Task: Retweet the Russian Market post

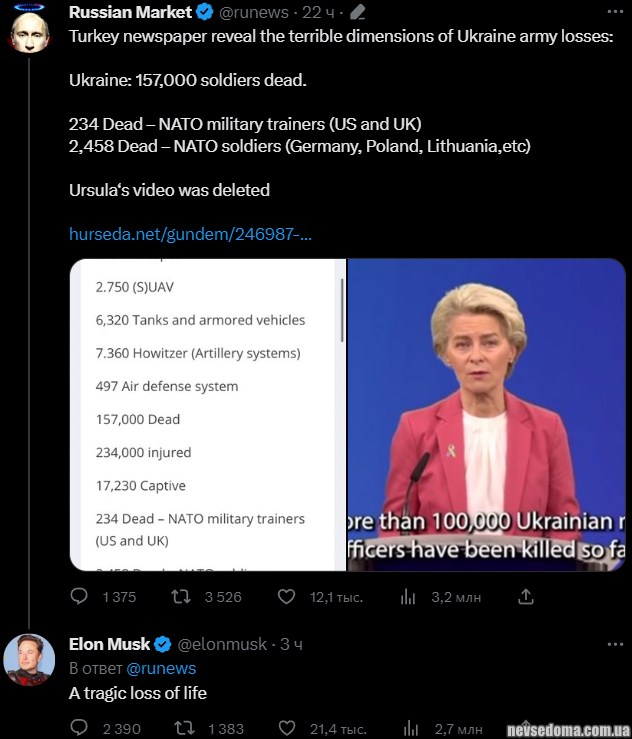Action: (x=181, y=597)
